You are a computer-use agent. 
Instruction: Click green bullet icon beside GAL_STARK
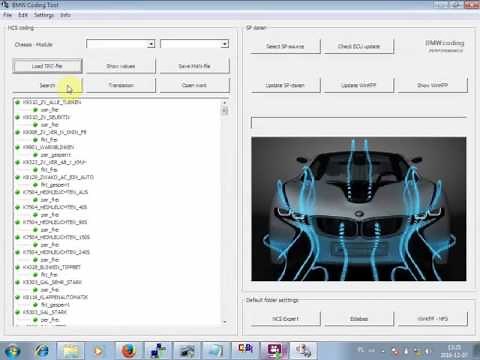click(x=18, y=312)
